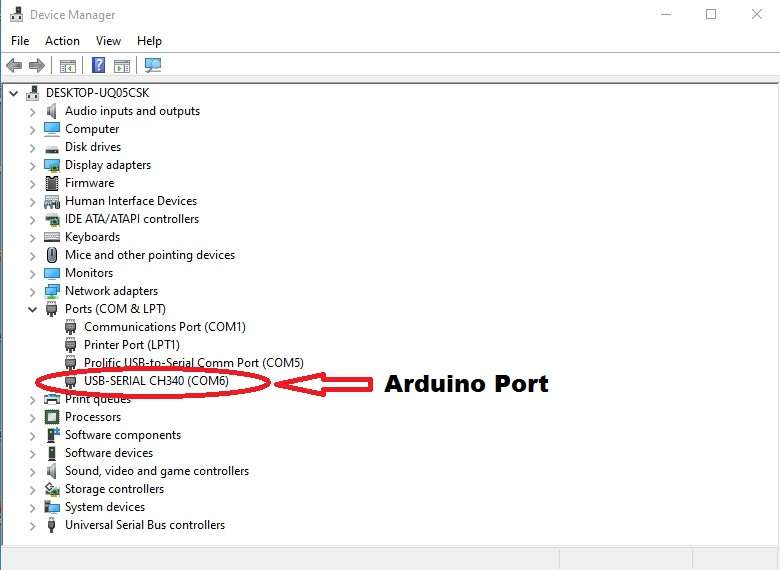Select the IDE ATA/ATAPI controllers label

coord(132,219)
